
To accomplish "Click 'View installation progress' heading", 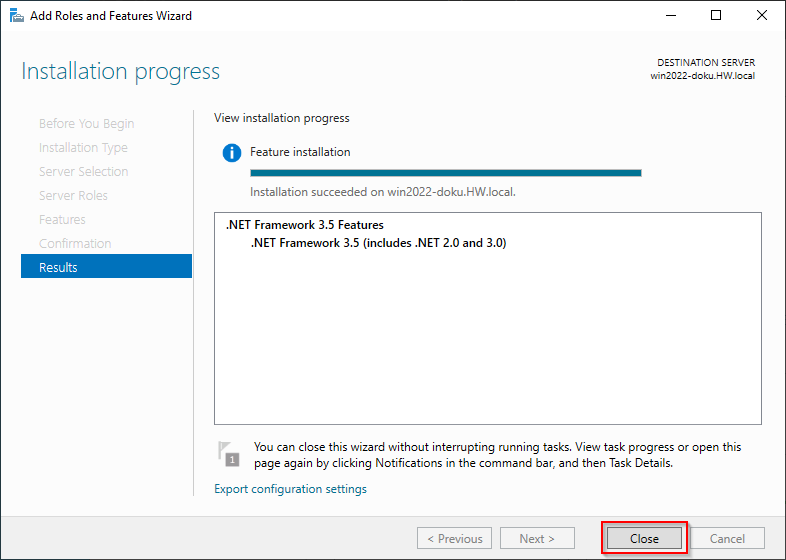I will point(282,118).
